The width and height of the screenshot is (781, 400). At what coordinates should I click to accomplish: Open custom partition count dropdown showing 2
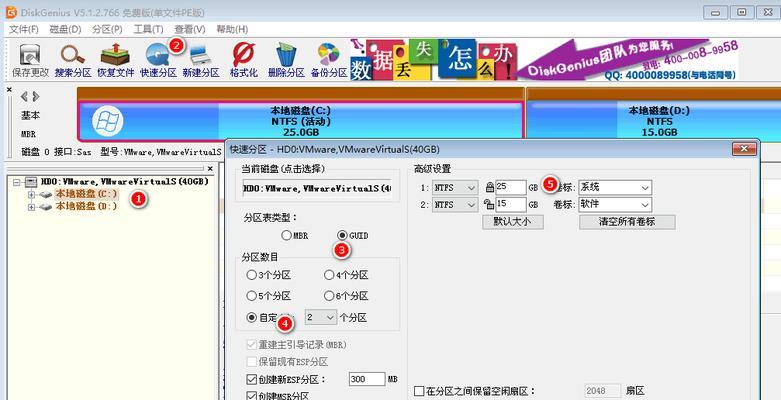pos(321,317)
